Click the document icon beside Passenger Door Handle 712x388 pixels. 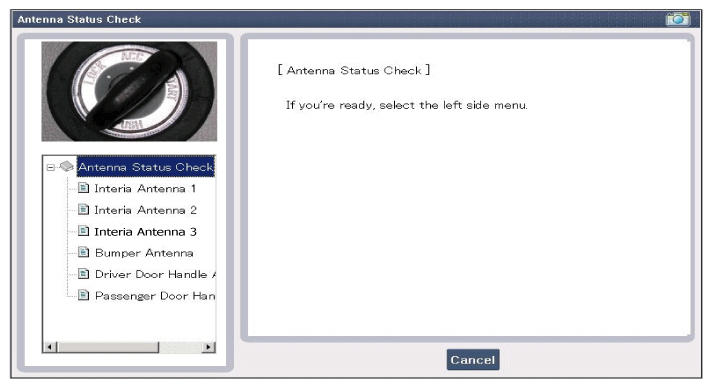point(83,295)
